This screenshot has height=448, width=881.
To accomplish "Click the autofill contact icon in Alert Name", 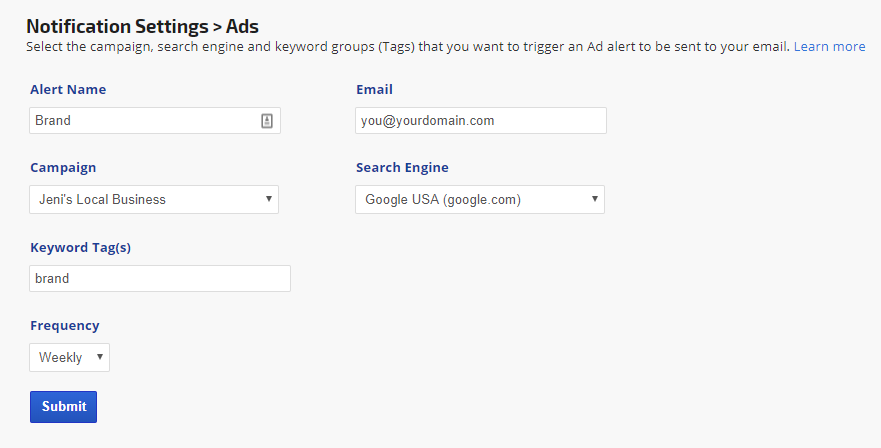I will click(x=267, y=121).
